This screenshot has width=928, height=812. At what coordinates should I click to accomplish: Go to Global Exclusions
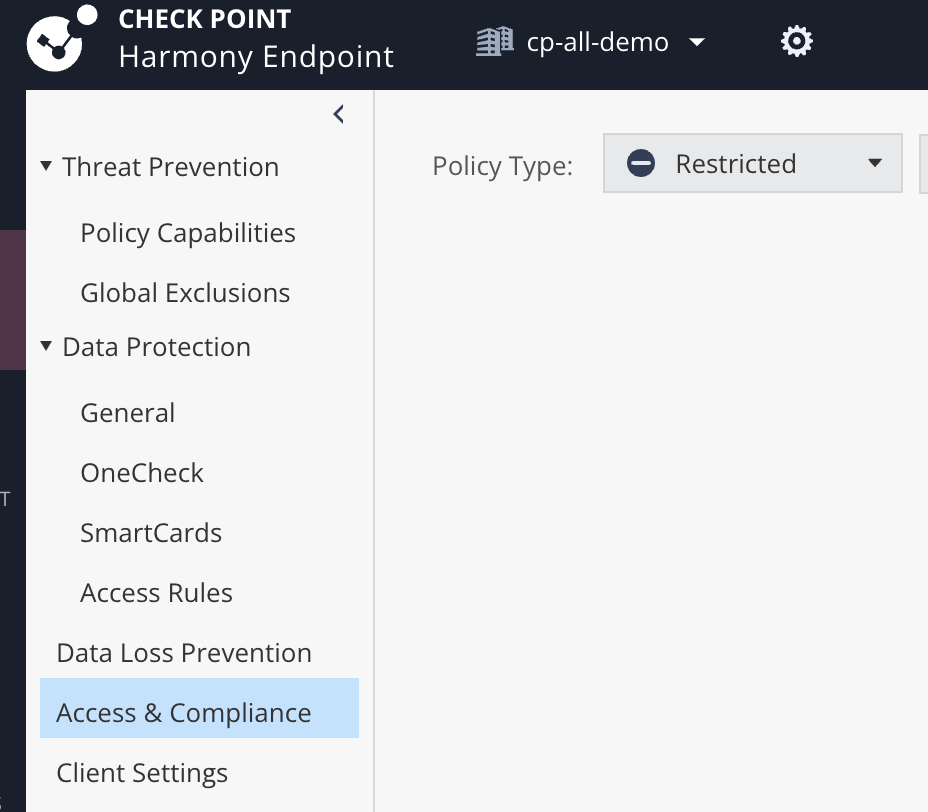point(184,292)
